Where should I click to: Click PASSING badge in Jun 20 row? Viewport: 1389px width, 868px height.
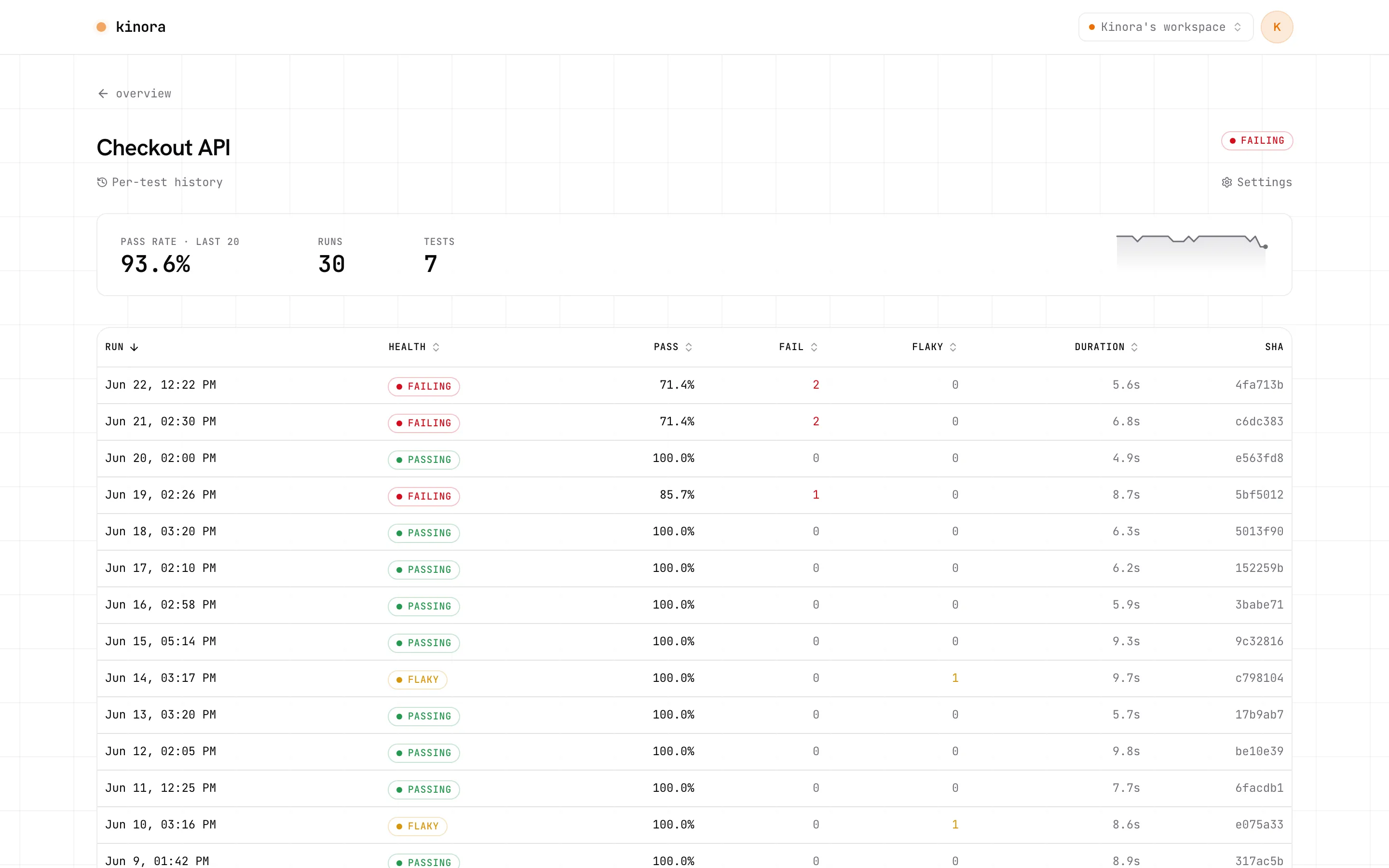(x=423, y=460)
